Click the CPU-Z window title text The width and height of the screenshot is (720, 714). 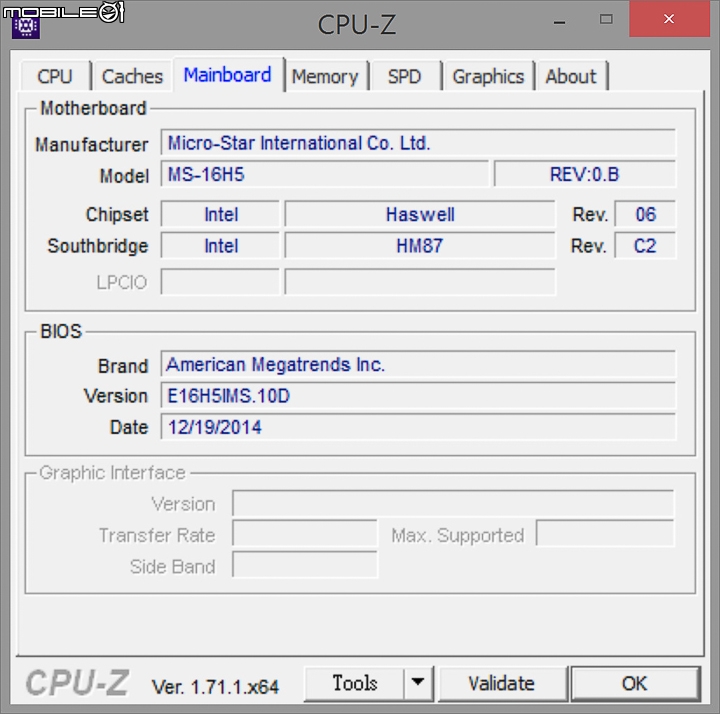point(356,24)
